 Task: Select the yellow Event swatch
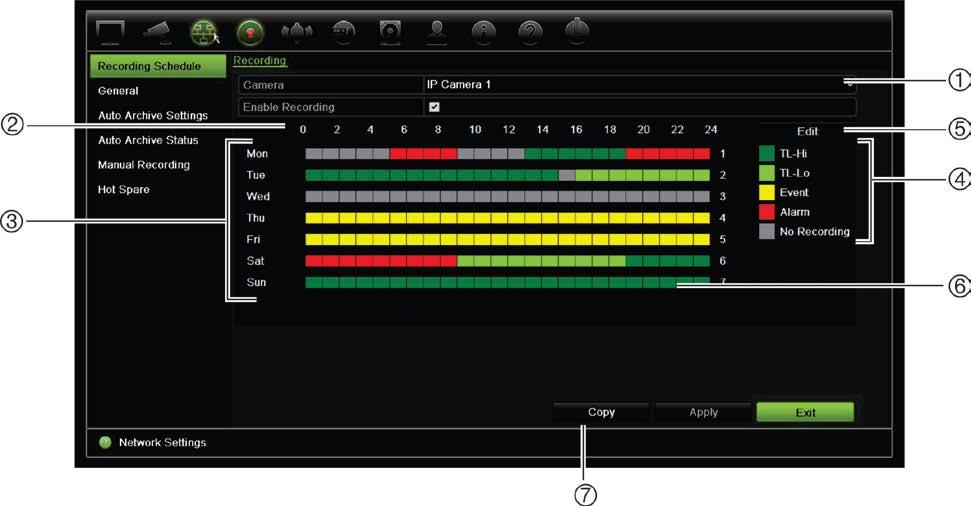[767, 193]
